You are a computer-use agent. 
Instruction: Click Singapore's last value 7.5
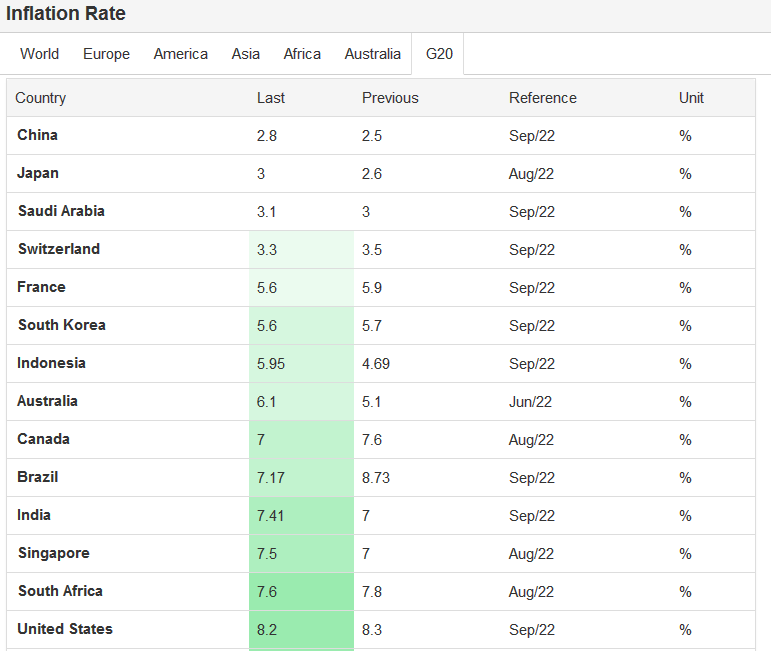point(267,554)
